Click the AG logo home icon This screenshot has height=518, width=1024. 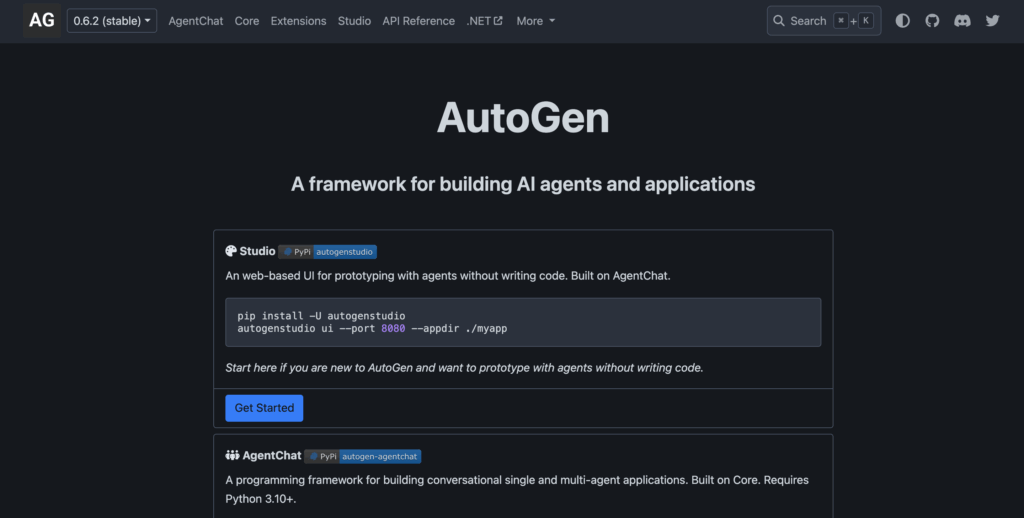pyautogui.click(x=42, y=21)
